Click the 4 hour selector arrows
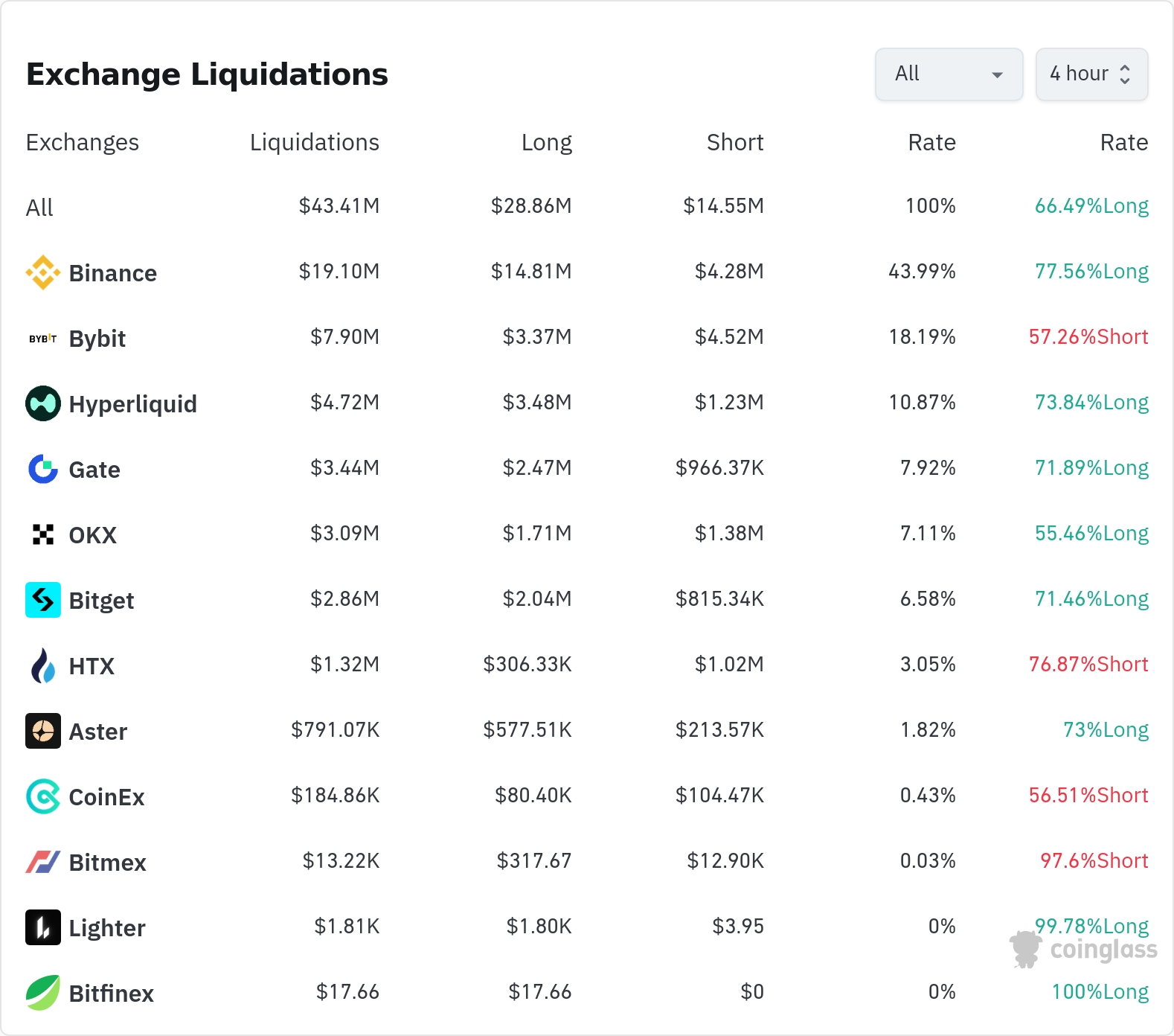Viewport: 1174px width, 1036px height. 1125,74
